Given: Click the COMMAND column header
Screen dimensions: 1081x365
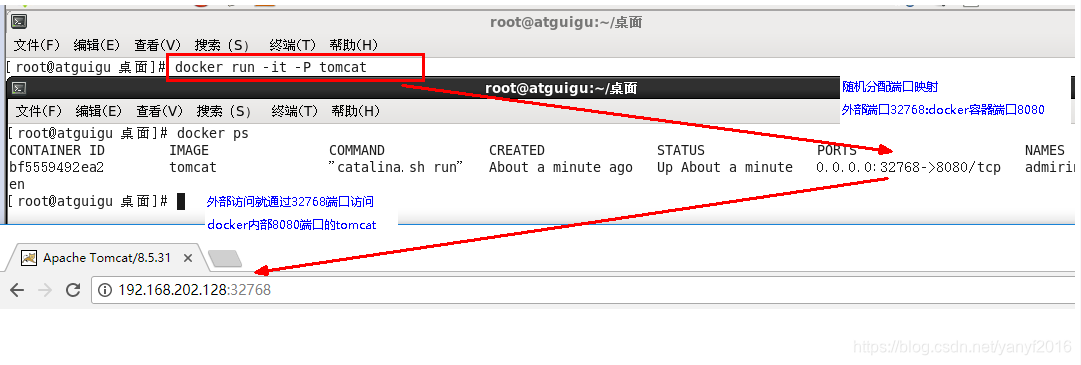Looking at the screenshot, I should tap(357, 150).
